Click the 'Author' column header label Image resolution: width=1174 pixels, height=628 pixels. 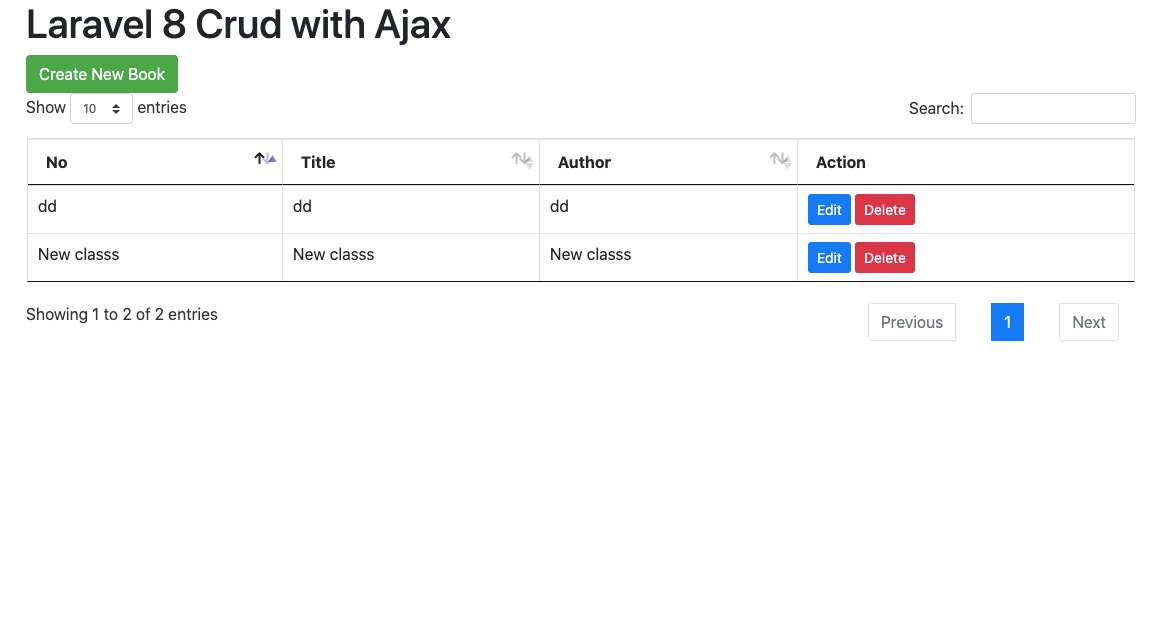coord(584,162)
